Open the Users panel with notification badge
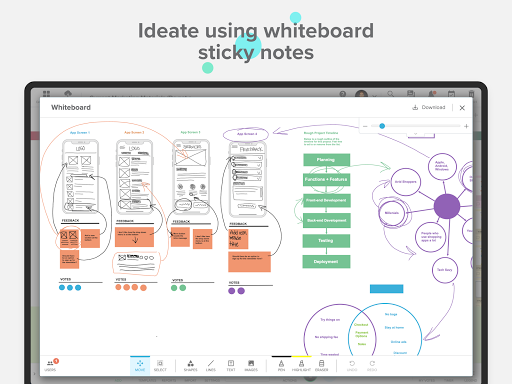The height and width of the screenshot is (384, 512). click(x=51, y=365)
